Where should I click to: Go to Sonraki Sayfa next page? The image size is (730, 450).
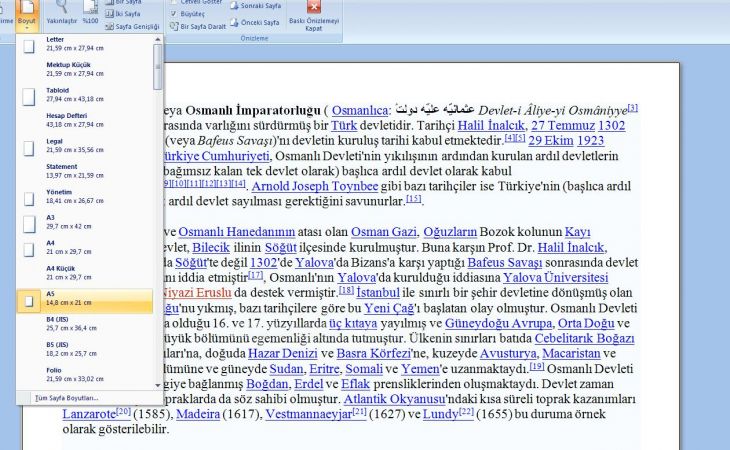[x=256, y=6]
